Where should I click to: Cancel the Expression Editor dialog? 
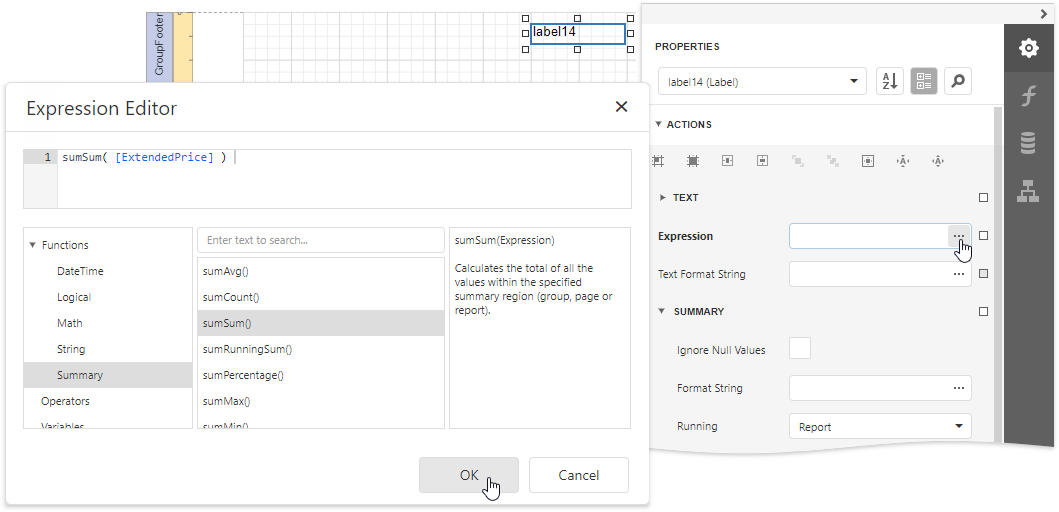tap(578, 475)
